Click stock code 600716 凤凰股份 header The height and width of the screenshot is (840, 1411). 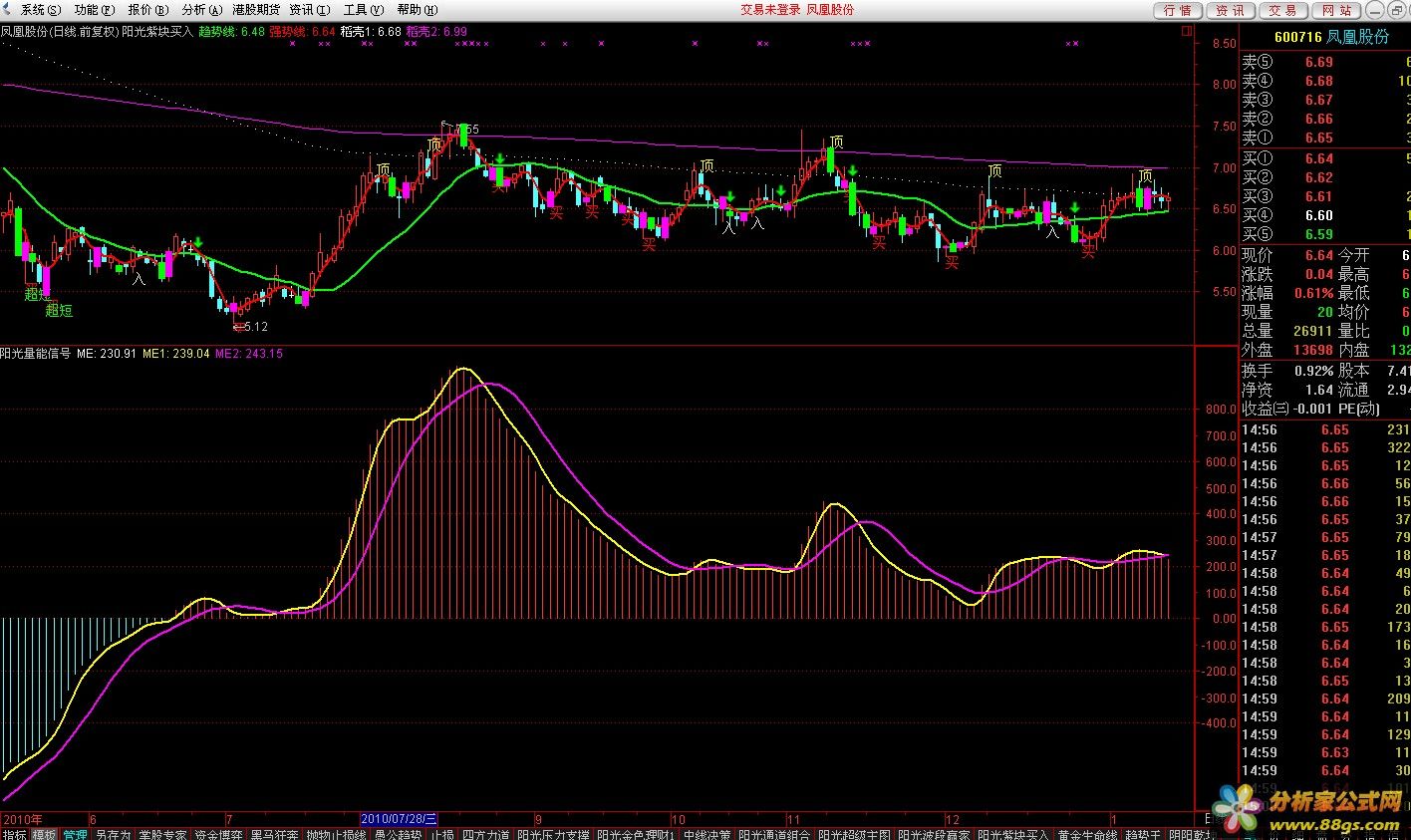point(1331,37)
